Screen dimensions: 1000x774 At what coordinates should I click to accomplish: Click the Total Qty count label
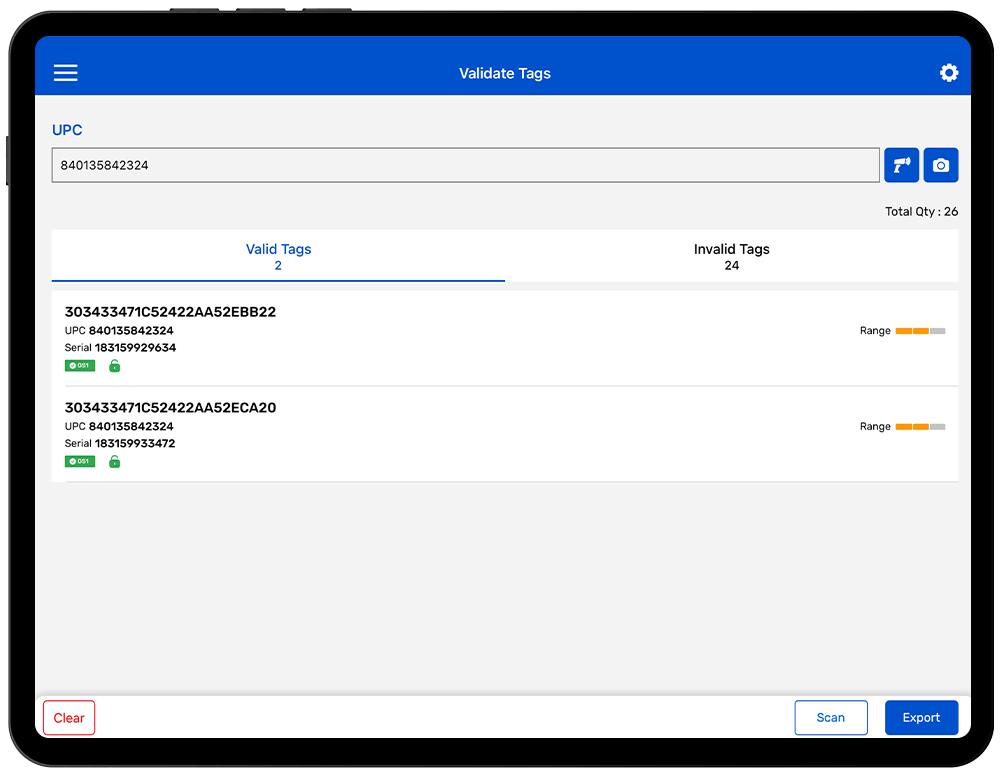(921, 212)
